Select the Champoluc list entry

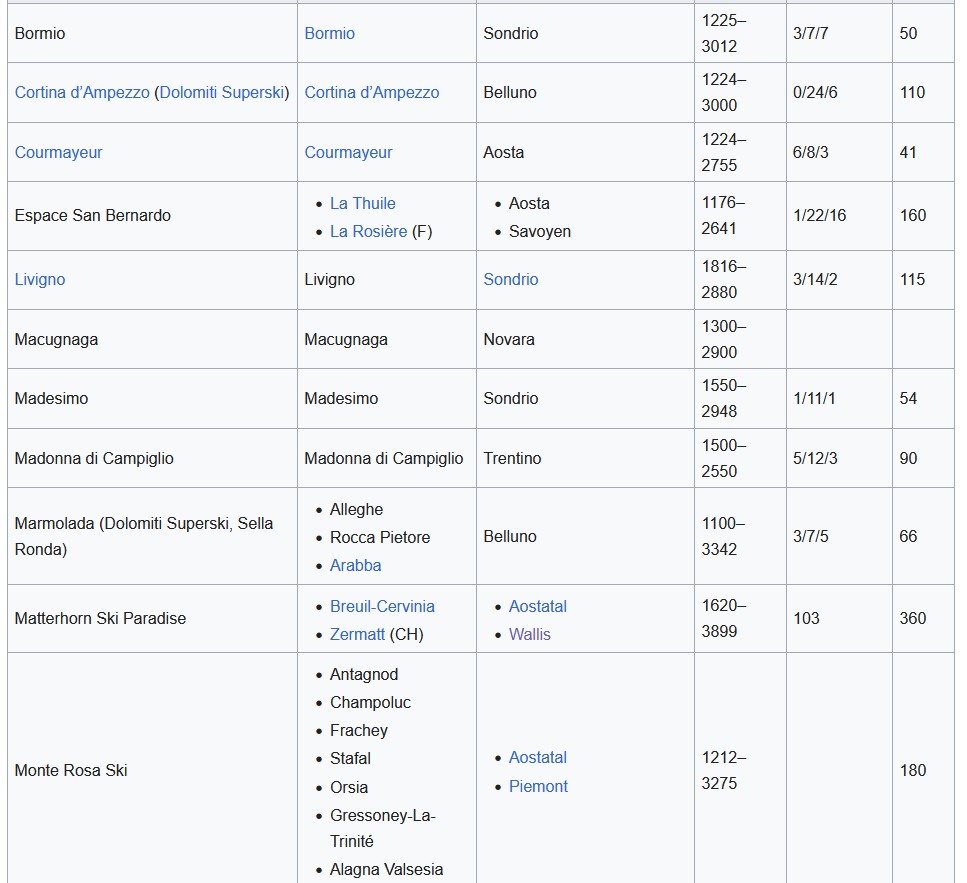pyautogui.click(x=370, y=702)
